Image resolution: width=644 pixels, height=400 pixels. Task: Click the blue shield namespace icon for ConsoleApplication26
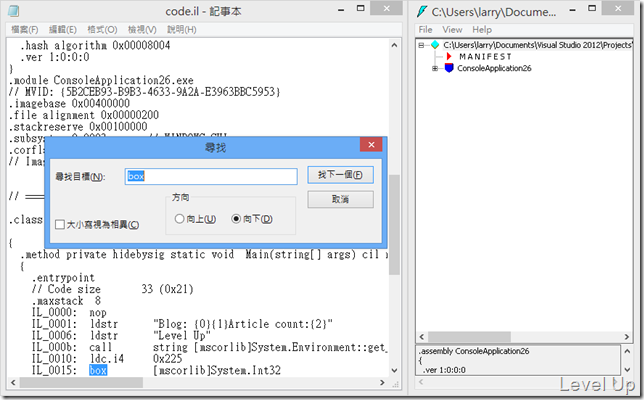tap(449, 68)
